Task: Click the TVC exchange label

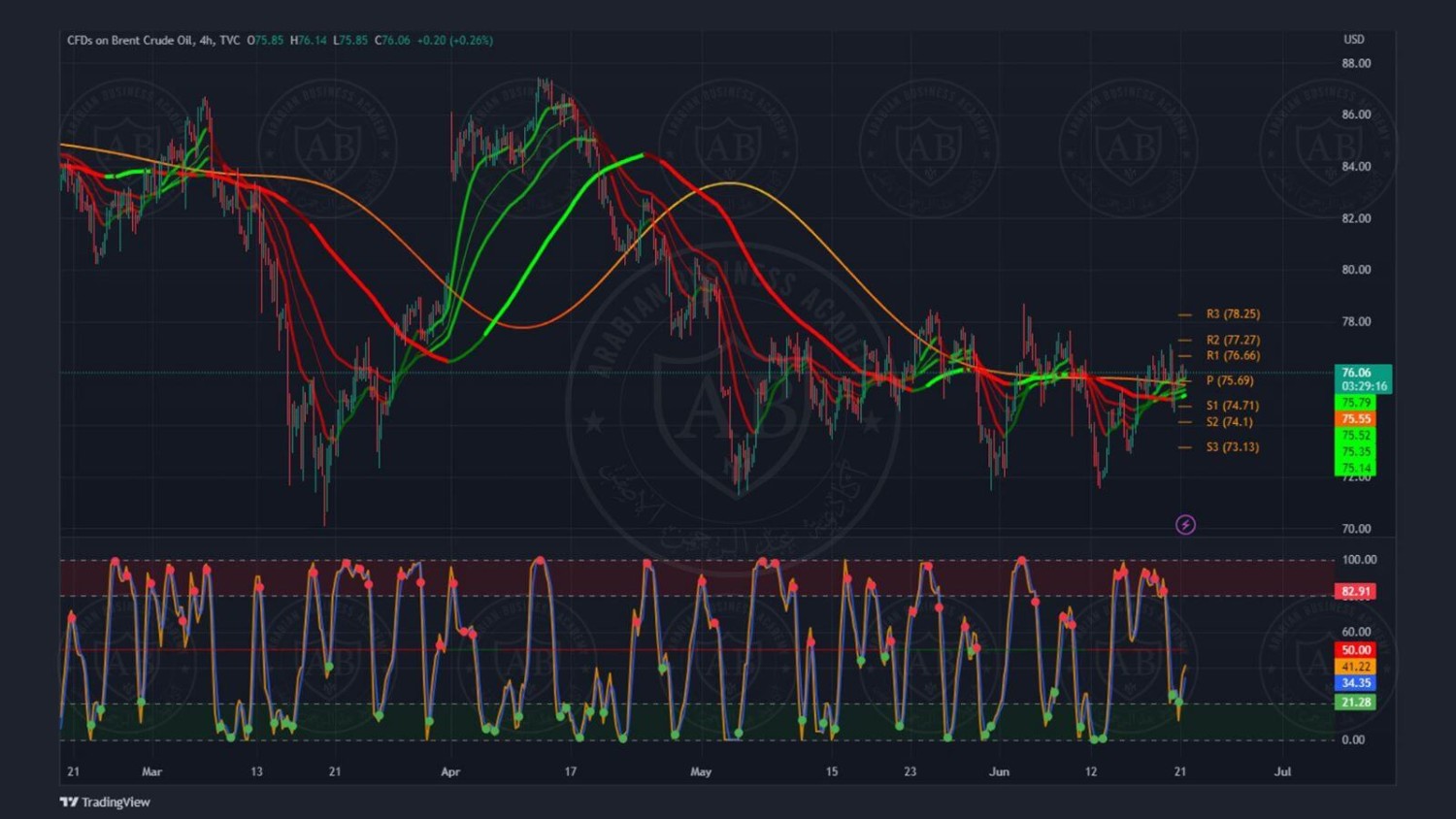Action: point(229,40)
